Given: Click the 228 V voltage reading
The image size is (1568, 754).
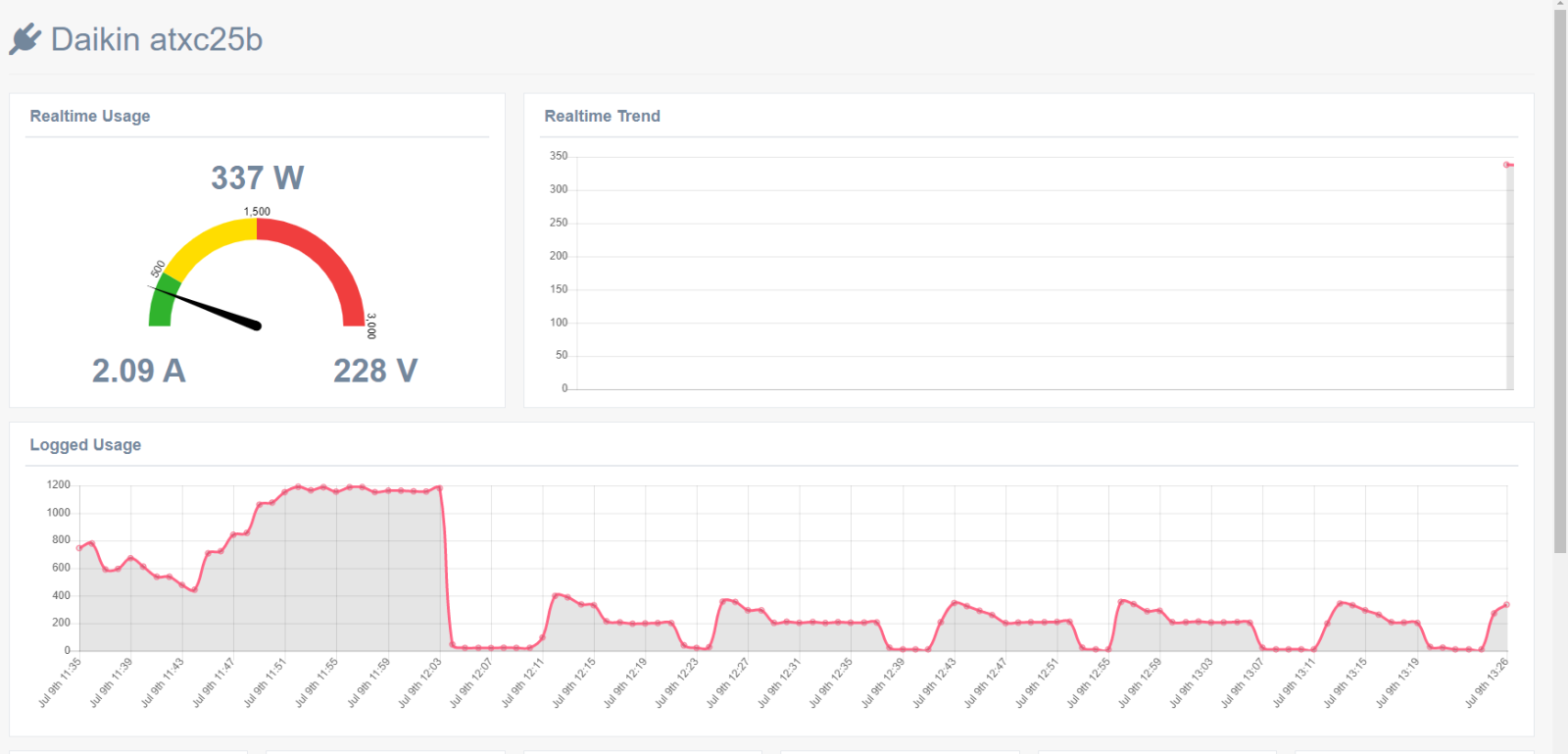Looking at the screenshot, I should [375, 371].
